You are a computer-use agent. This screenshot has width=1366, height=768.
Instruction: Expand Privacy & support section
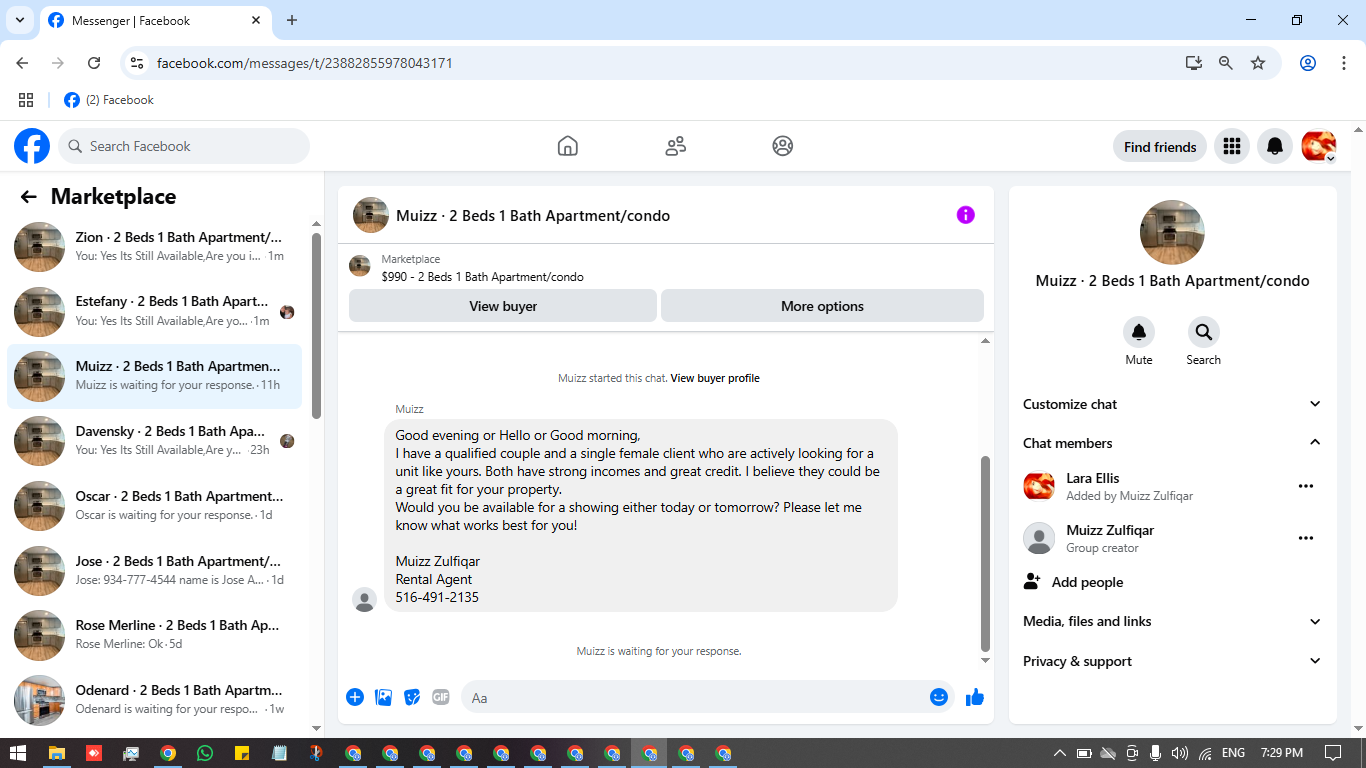pyautogui.click(x=1172, y=661)
